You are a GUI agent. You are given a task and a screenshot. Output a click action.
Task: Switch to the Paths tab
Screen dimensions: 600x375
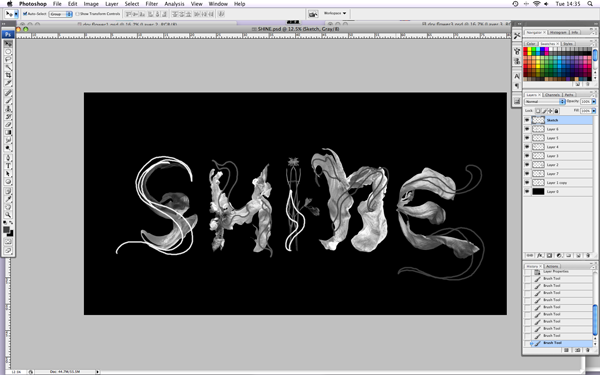(x=569, y=95)
